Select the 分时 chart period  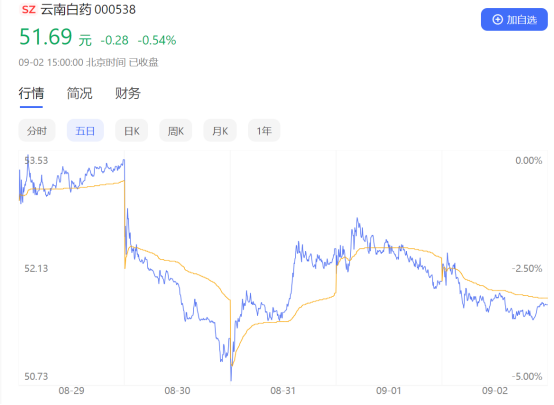37,131
